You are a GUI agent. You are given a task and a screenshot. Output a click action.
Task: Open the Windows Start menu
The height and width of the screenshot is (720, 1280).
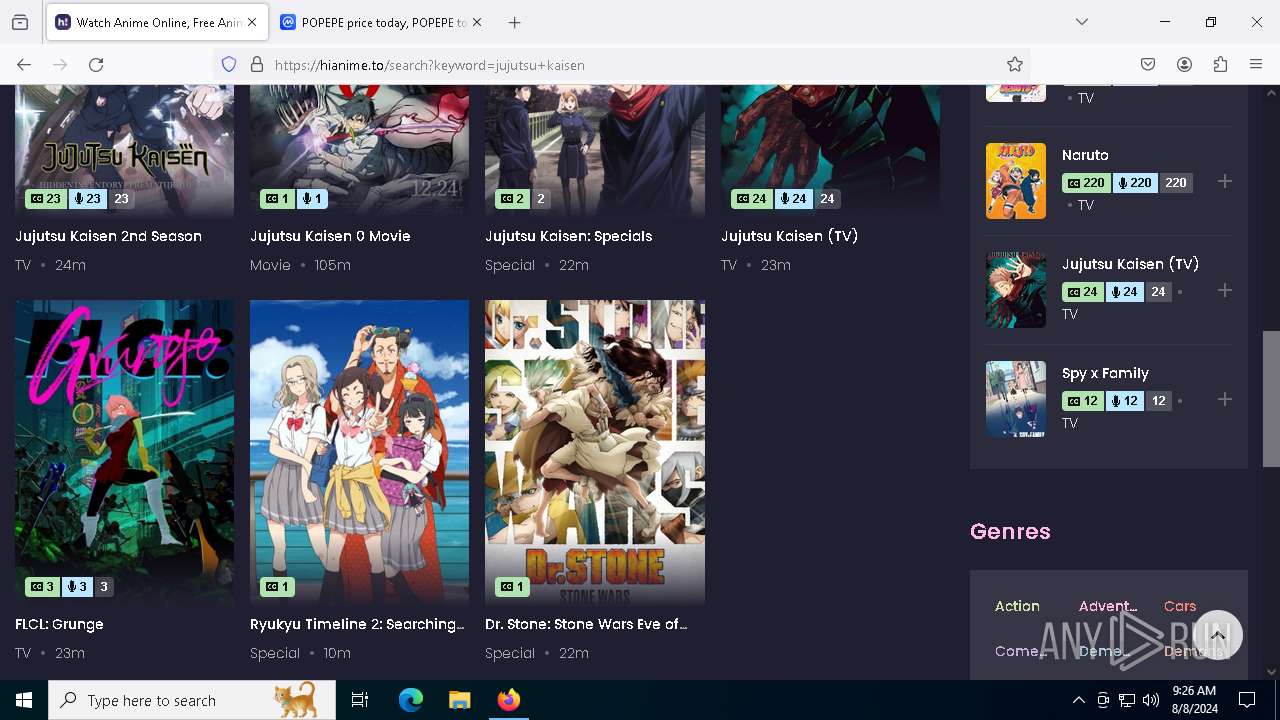point(24,700)
